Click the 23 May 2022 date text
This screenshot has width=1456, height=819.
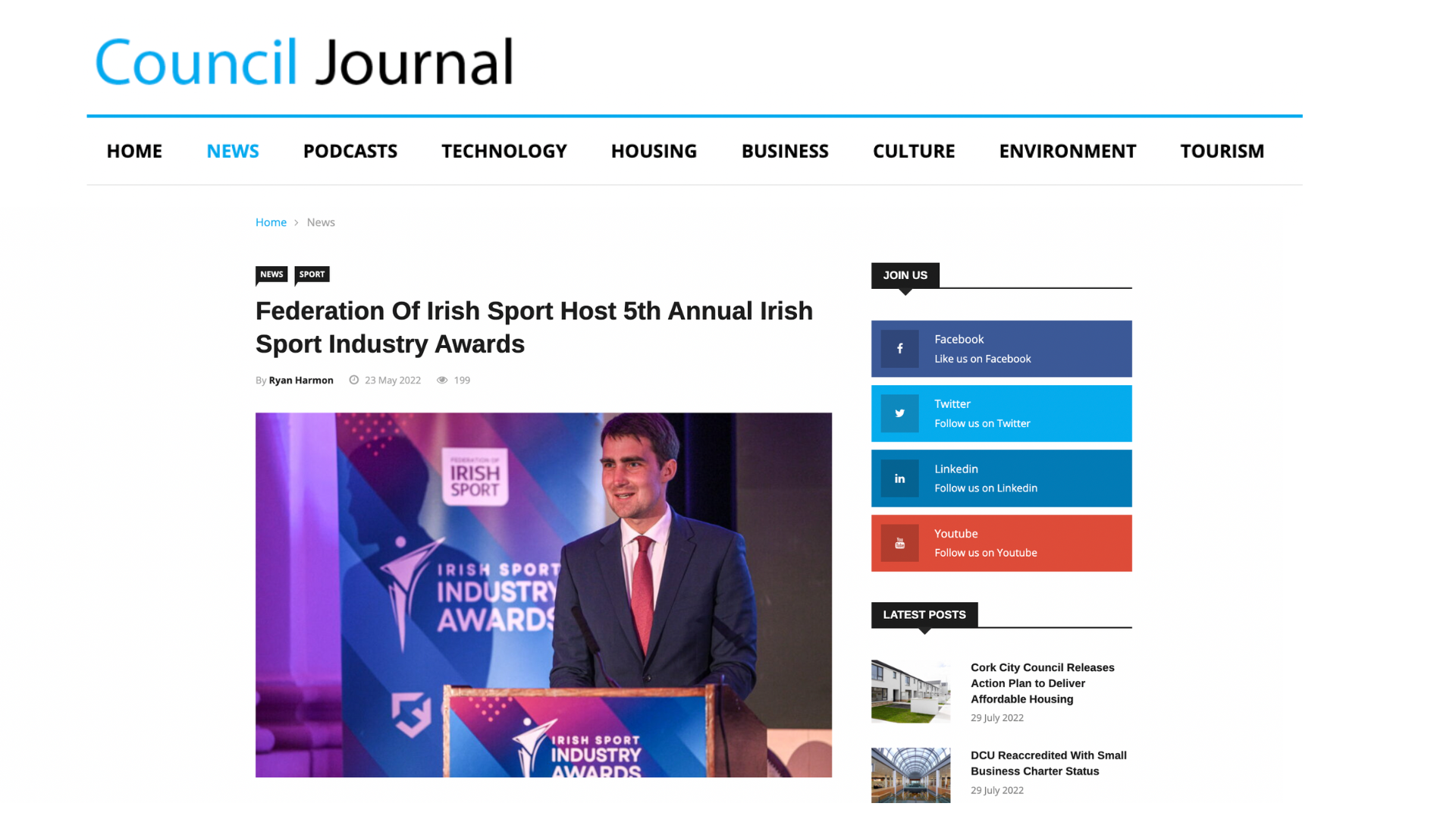coord(393,380)
